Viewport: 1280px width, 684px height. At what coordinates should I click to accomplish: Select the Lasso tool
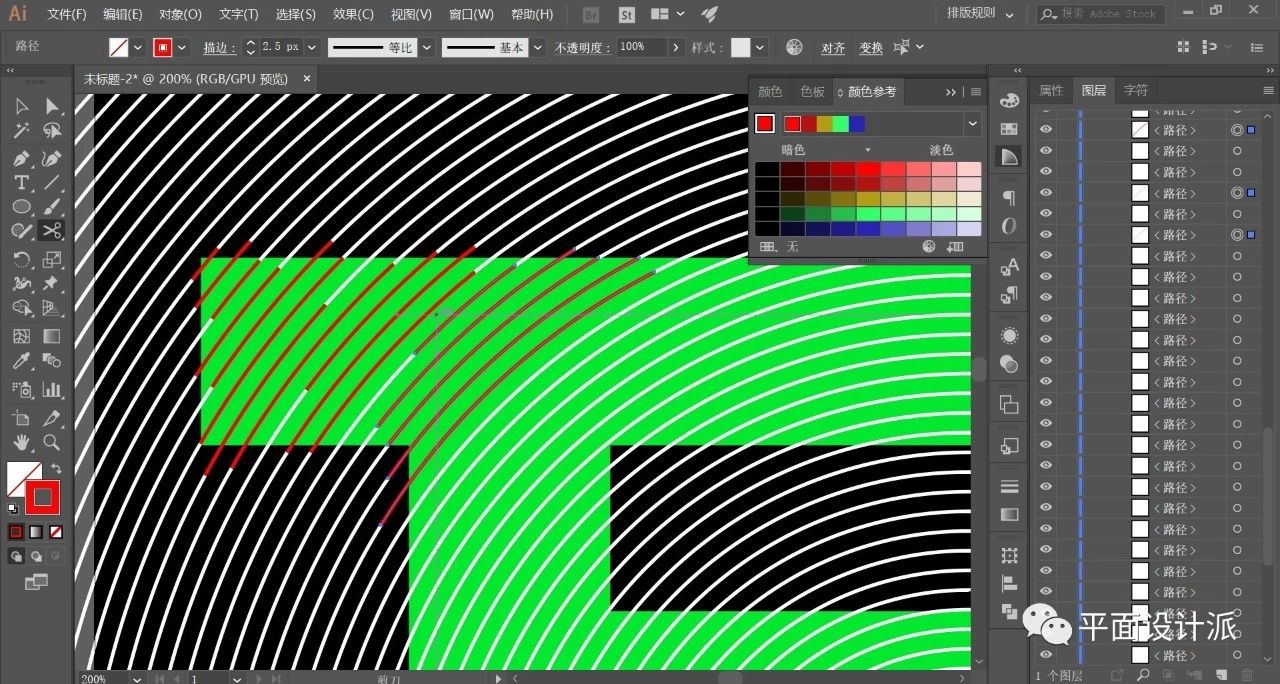click(52, 131)
